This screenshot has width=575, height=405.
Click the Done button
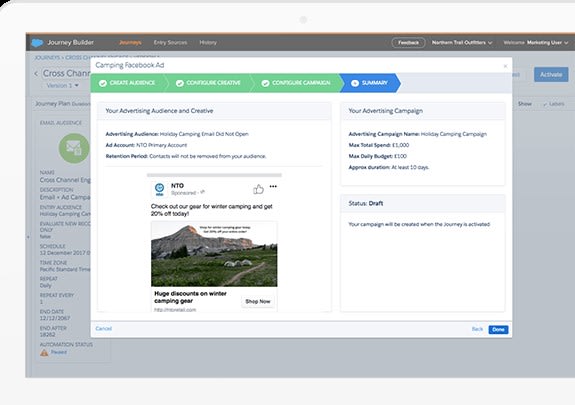coord(498,329)
